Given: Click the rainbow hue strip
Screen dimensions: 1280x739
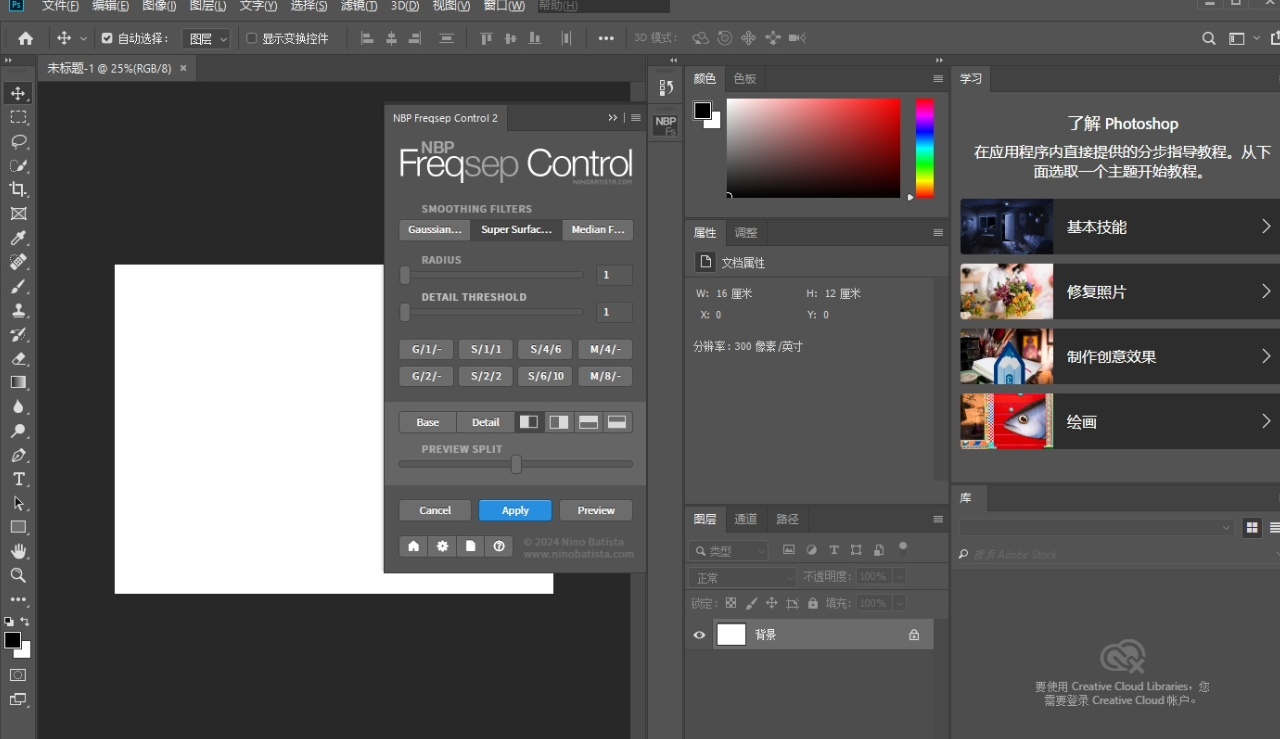Looking at the screenshot, I should [x=925, y=148].
